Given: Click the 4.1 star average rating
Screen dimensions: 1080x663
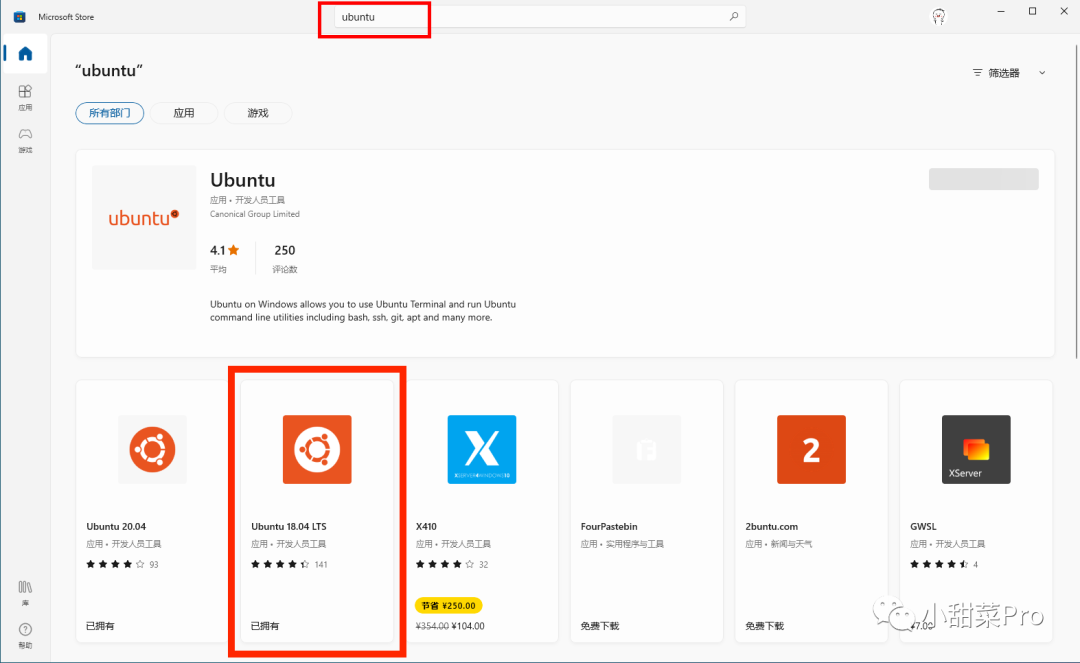Looking at the screenshot, I should coord(224,251).
